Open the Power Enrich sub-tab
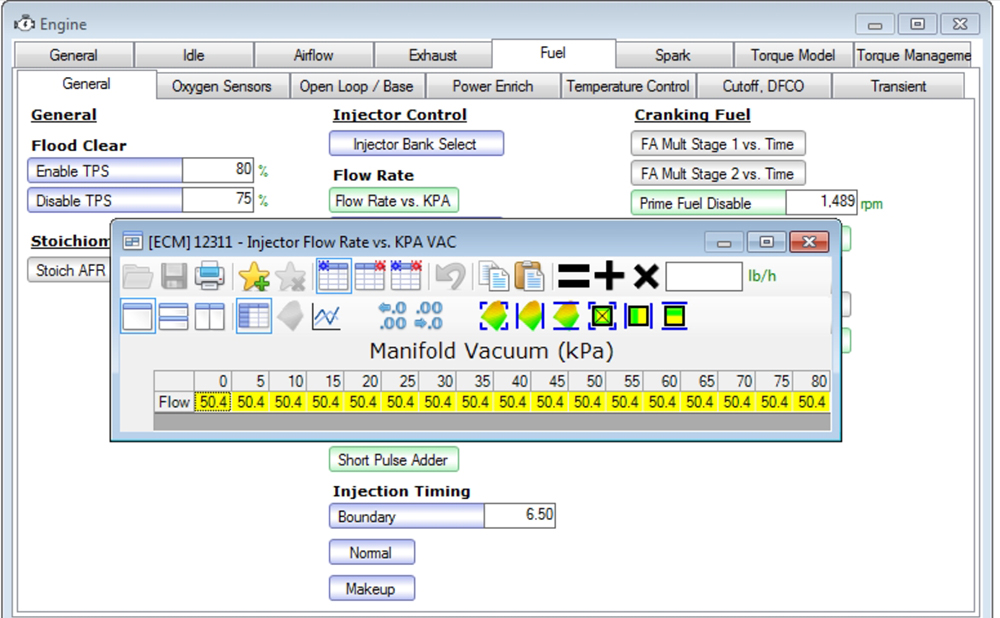This screenshot has width=1000, height=618. coord(492,87)
